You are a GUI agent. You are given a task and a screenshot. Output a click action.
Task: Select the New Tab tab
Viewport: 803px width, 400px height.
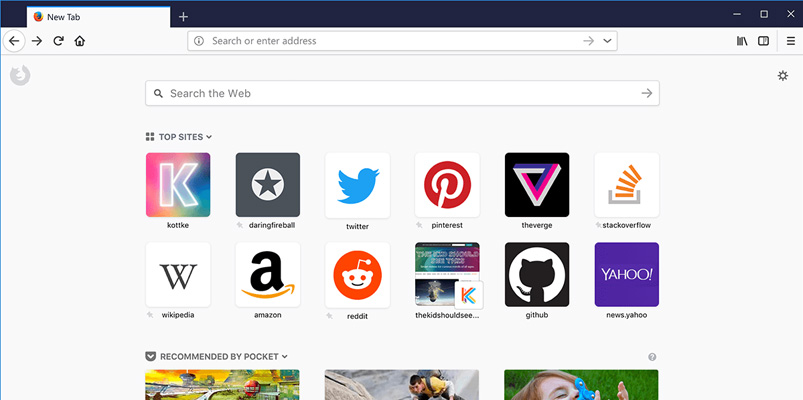click(x=98, y=17)
